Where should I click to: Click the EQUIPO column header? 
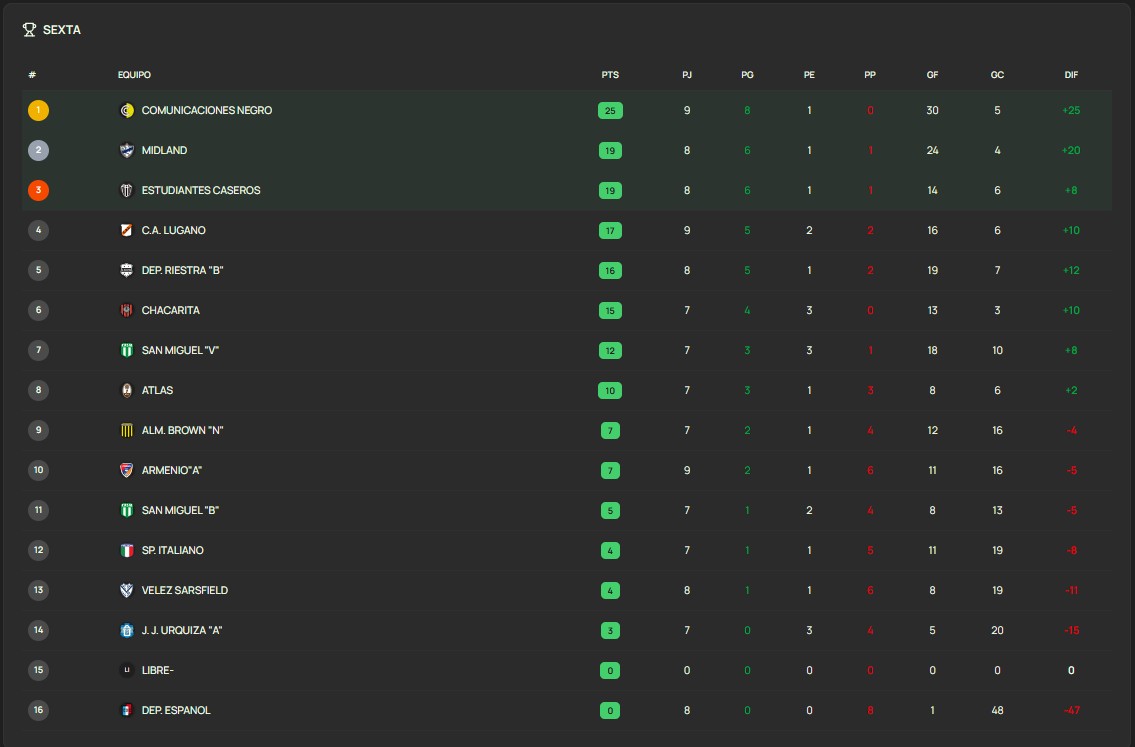click(135, 75)
